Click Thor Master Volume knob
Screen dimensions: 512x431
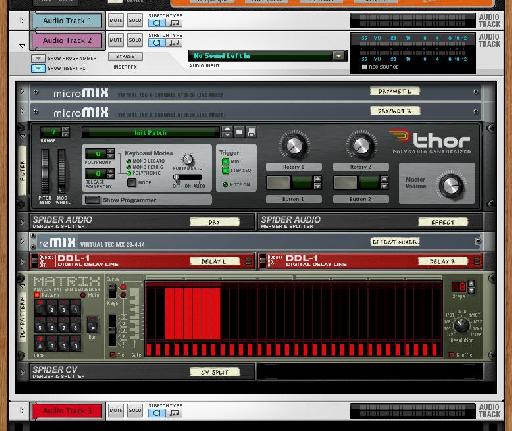tap(451, 185)
